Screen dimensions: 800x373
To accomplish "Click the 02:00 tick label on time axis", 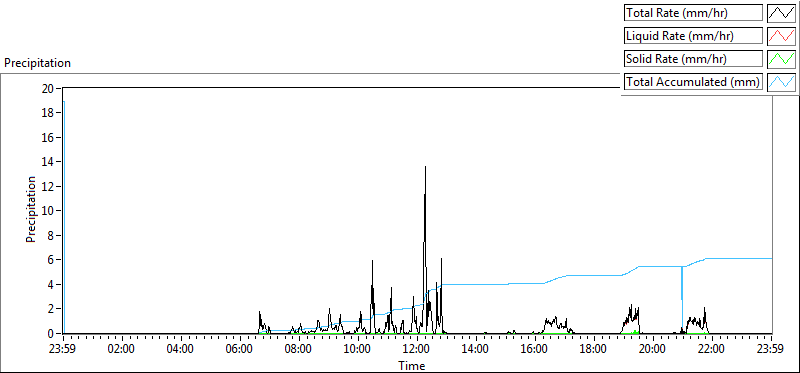I will tap(122, 350).
